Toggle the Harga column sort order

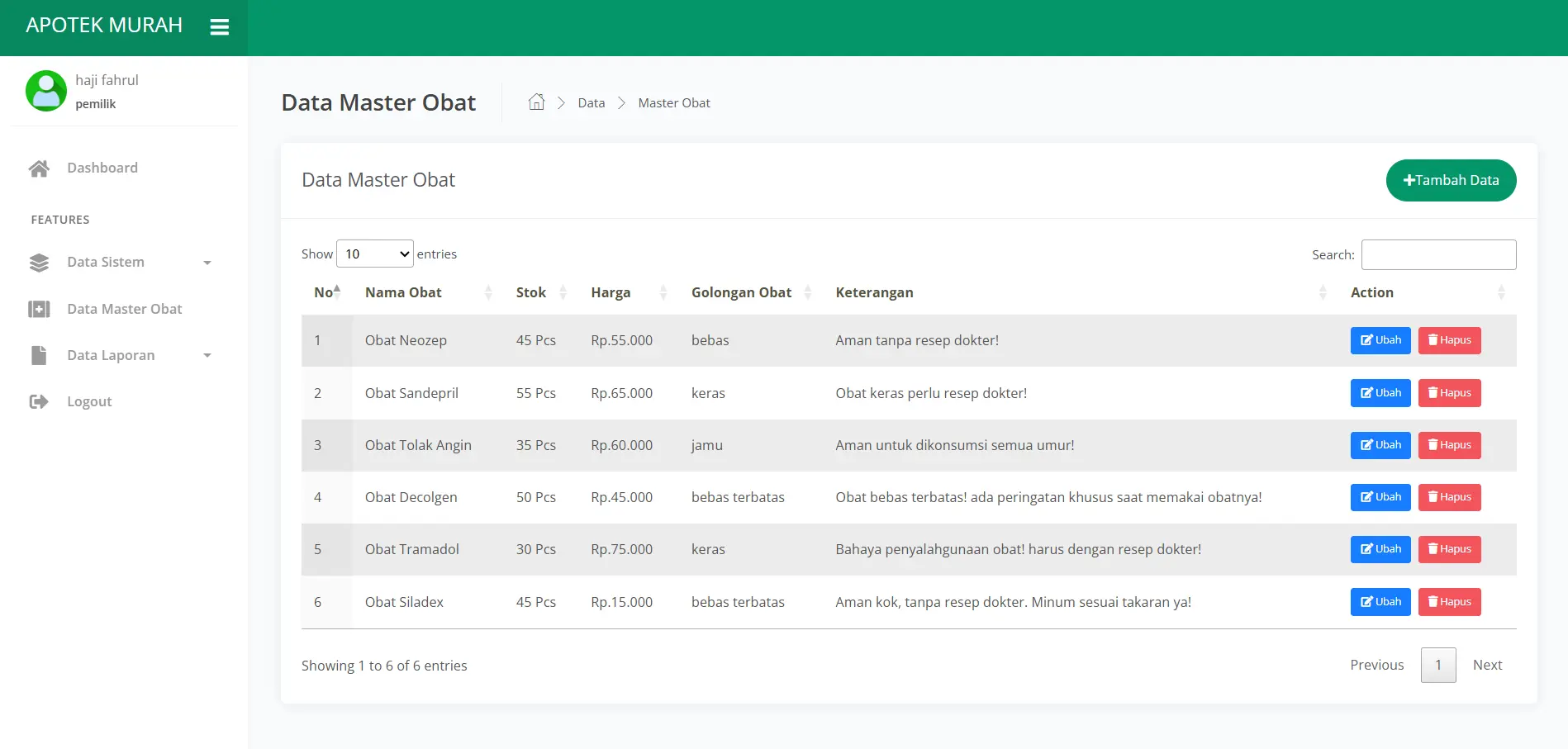pyautogui.click(x=664, y=292)
